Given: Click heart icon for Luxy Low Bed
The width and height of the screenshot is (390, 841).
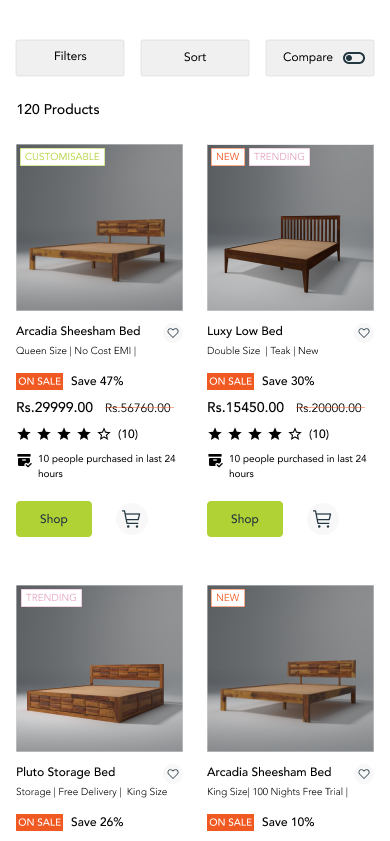Looking at the screenshot, I should [364, 333].
